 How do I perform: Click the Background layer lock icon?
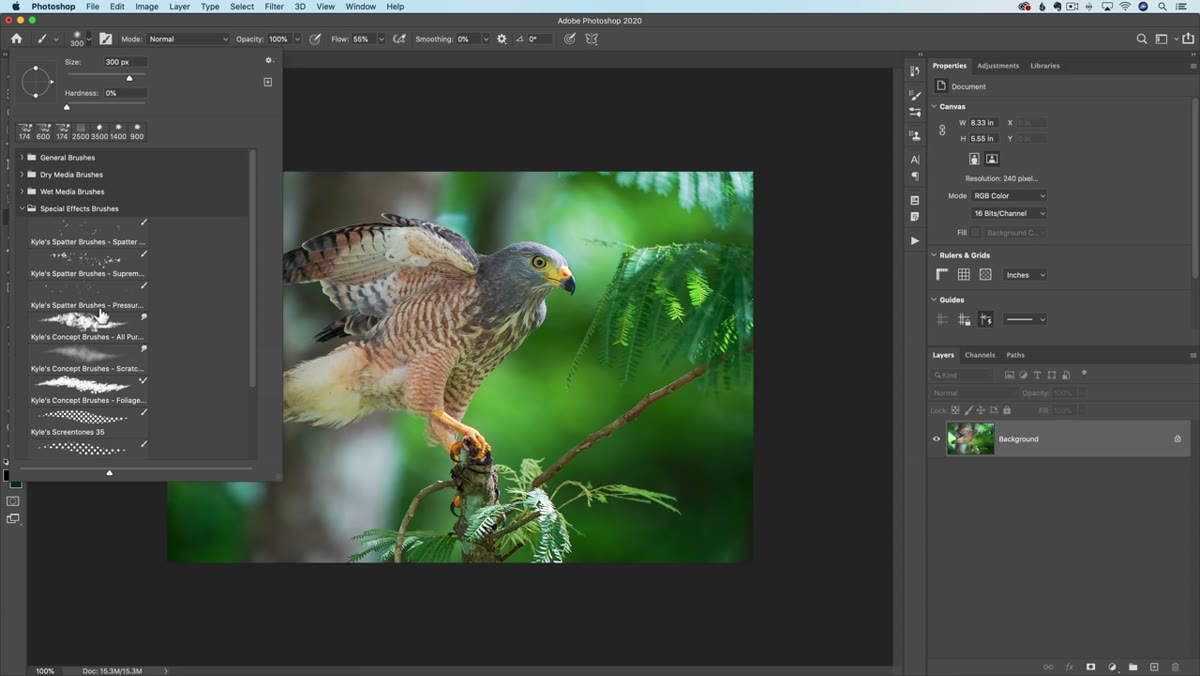(1177, 439)
